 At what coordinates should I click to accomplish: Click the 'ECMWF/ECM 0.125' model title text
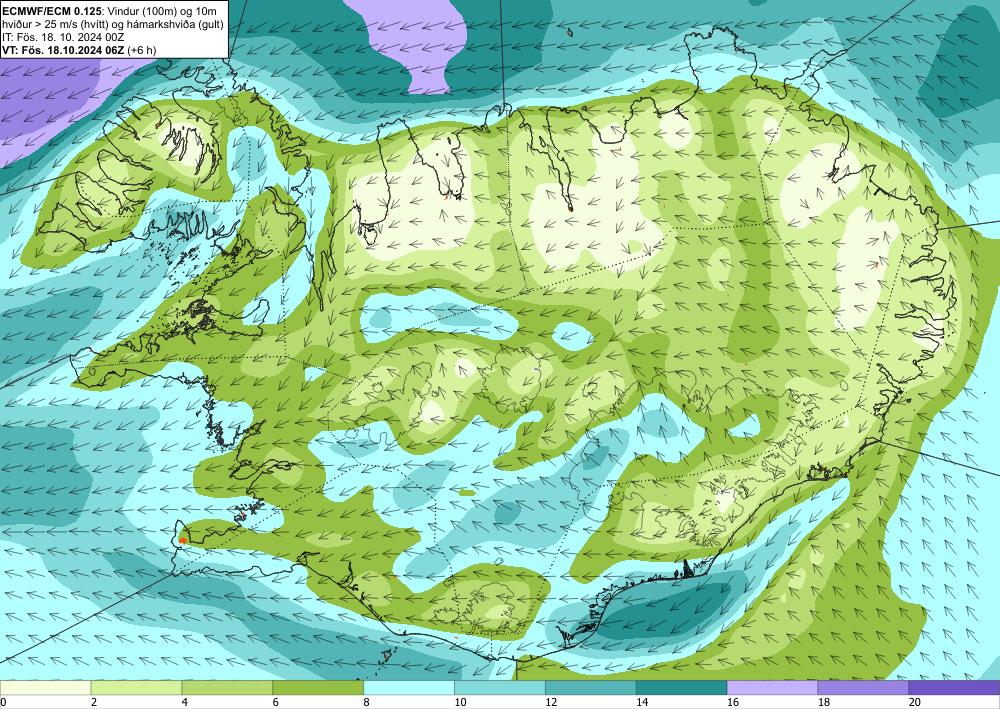(52, 11)
